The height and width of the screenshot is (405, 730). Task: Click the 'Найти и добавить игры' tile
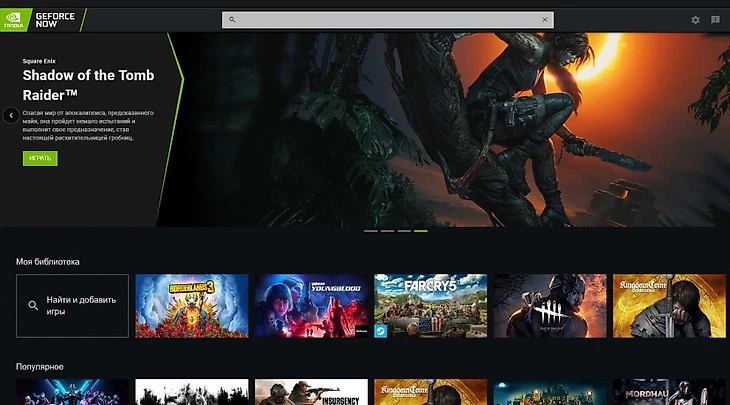(72, 306)
